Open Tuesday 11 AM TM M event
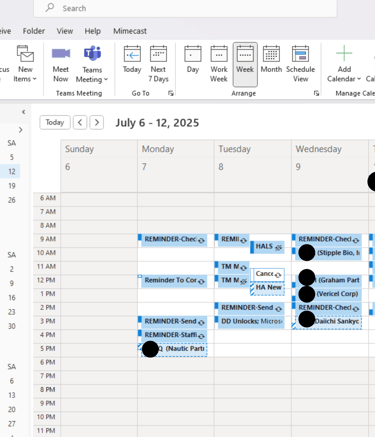 click(232, 267)
